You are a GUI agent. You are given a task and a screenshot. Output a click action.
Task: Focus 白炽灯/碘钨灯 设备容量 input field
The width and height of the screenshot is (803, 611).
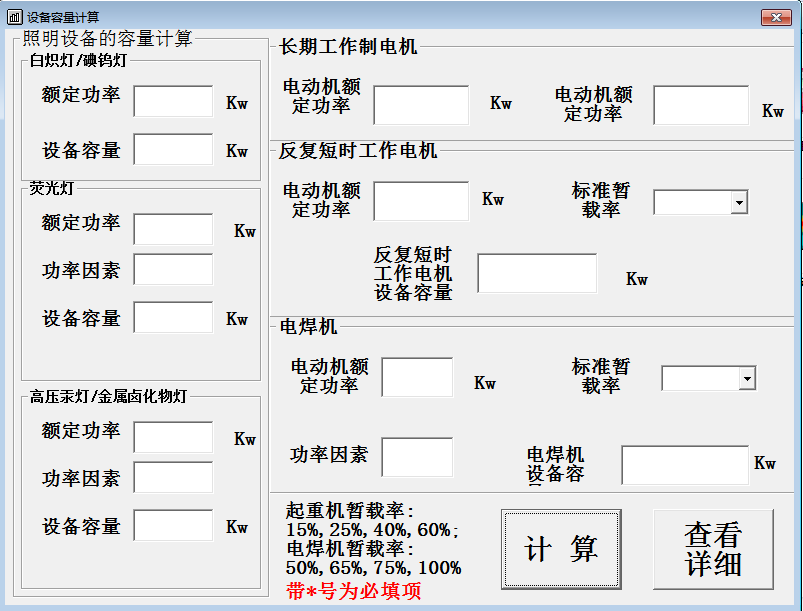[173, 149]
